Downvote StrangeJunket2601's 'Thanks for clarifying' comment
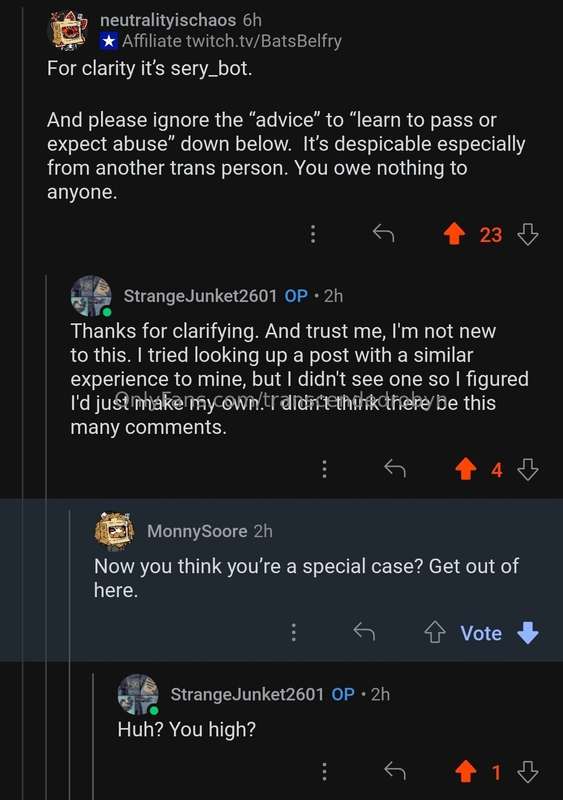 (x=528, y=469)
